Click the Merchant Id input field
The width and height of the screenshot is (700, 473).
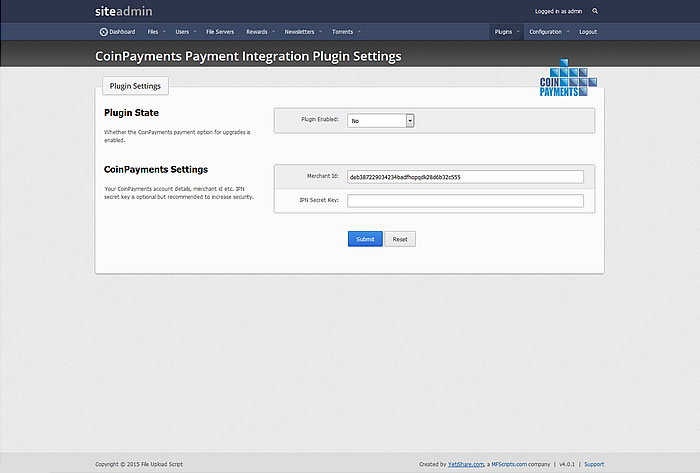tap(465, 177)
